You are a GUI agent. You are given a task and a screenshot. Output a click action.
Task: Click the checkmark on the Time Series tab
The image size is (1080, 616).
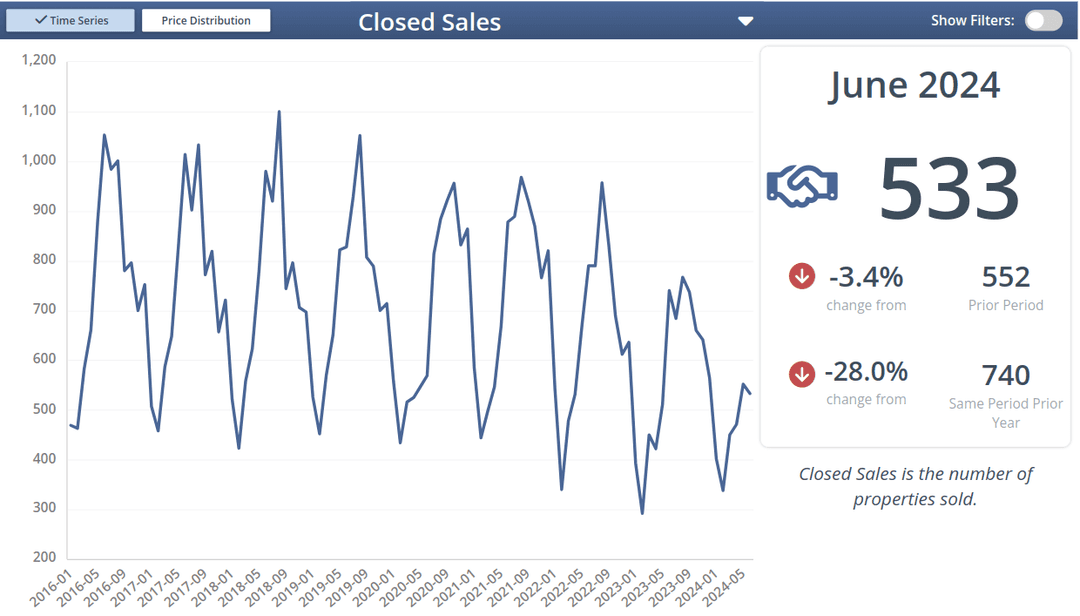[39, 19]
